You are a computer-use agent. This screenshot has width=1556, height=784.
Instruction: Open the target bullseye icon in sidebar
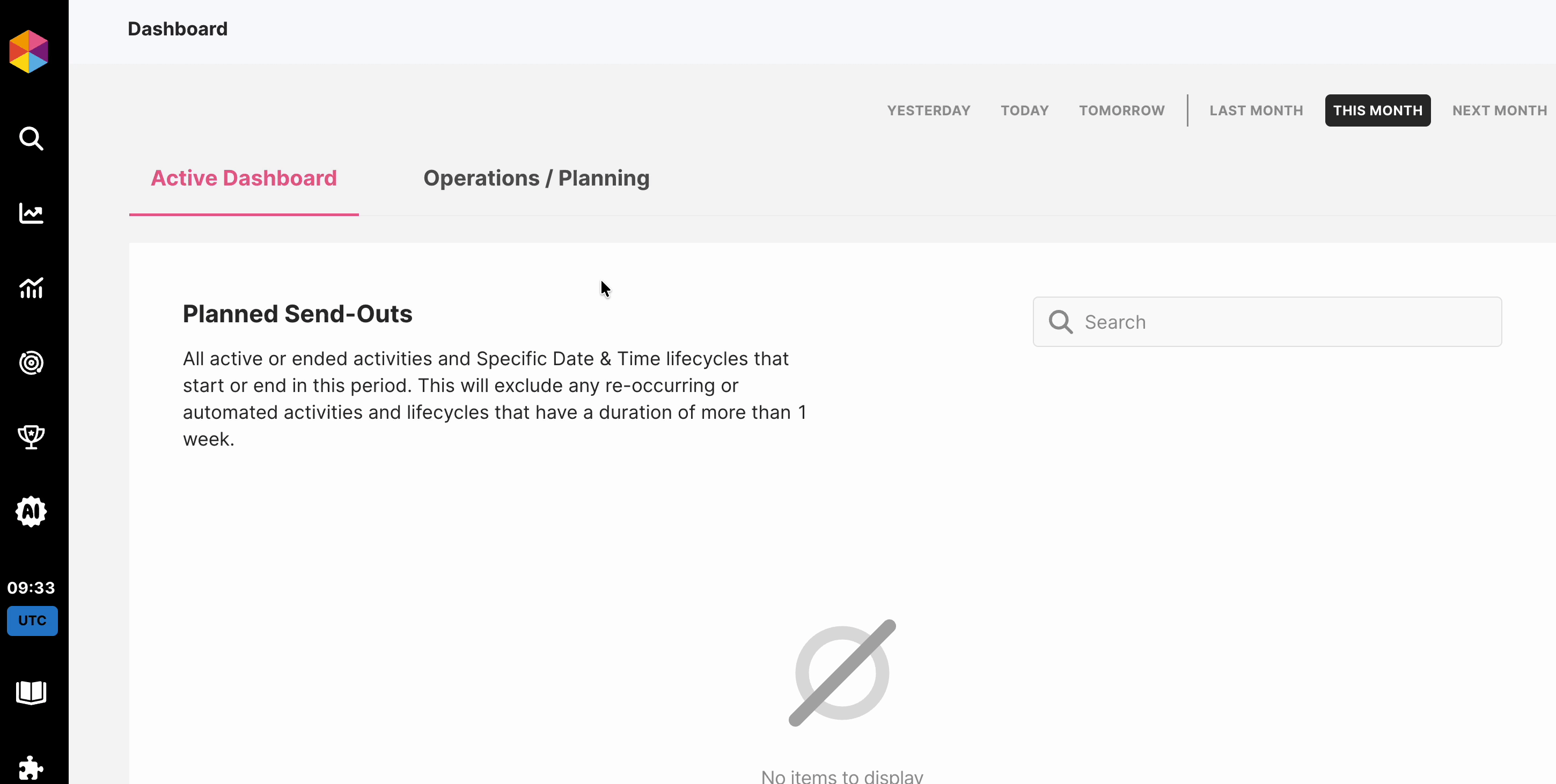[31, 363]
